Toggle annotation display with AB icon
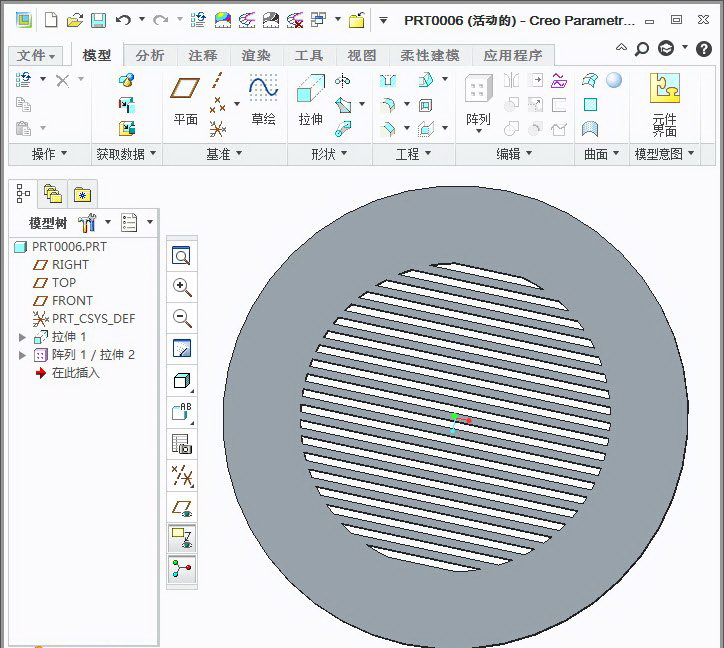The width and height of the screenshot is (724, 648). coord(182,411)
